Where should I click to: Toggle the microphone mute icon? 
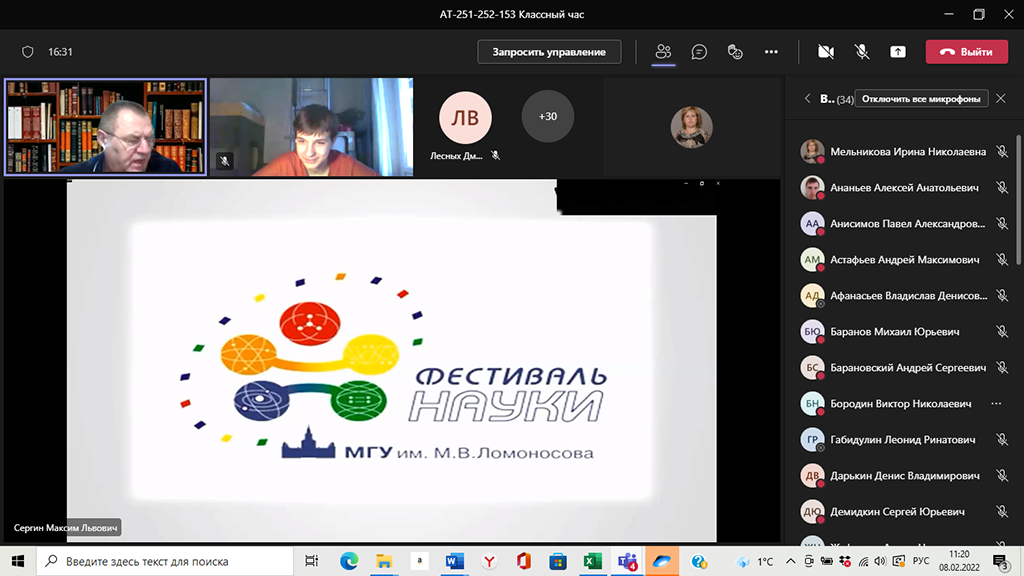[x=862, y=52]
